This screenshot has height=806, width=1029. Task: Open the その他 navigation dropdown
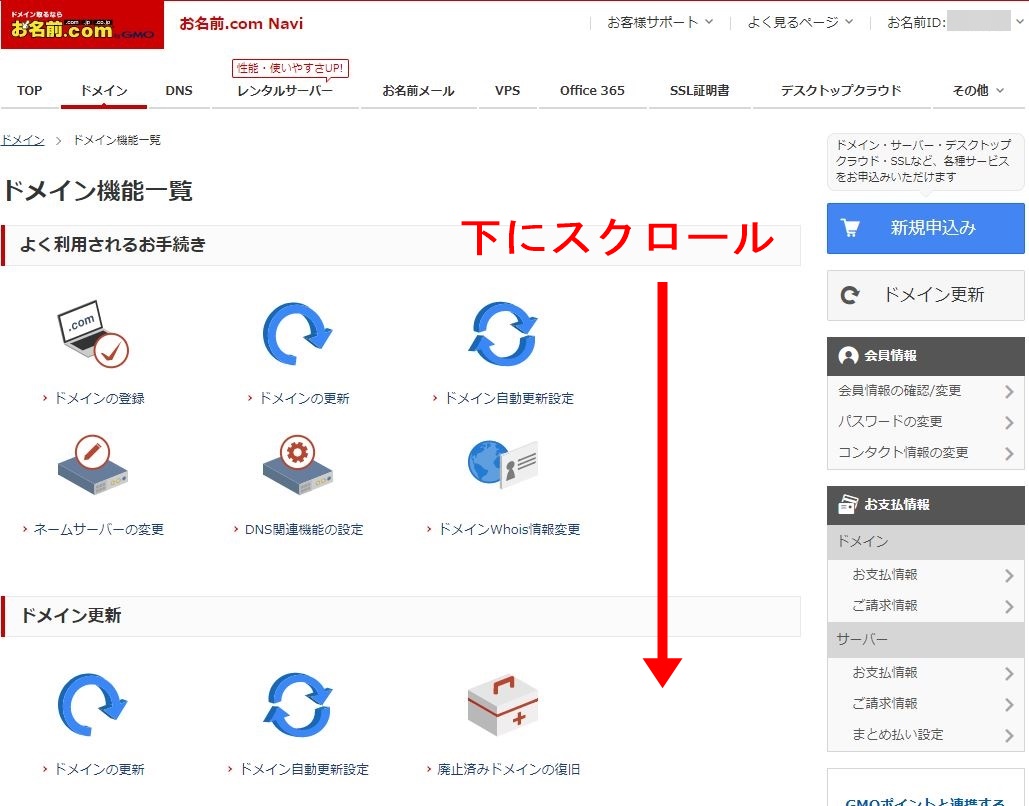(977, 90)
